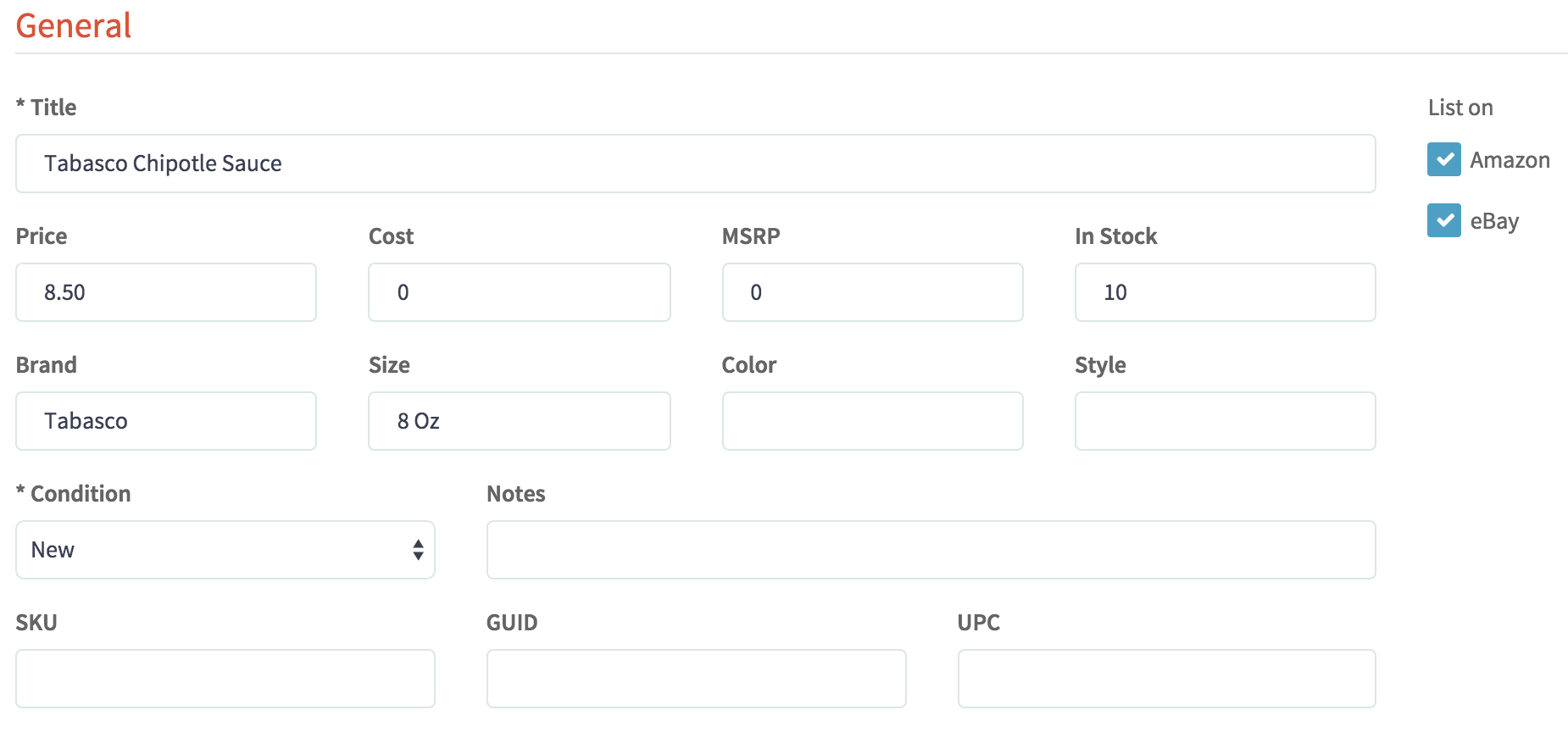Screen dimensions: 1568x732
Task: Focus the empty GUID field
Action: point(696,679)
